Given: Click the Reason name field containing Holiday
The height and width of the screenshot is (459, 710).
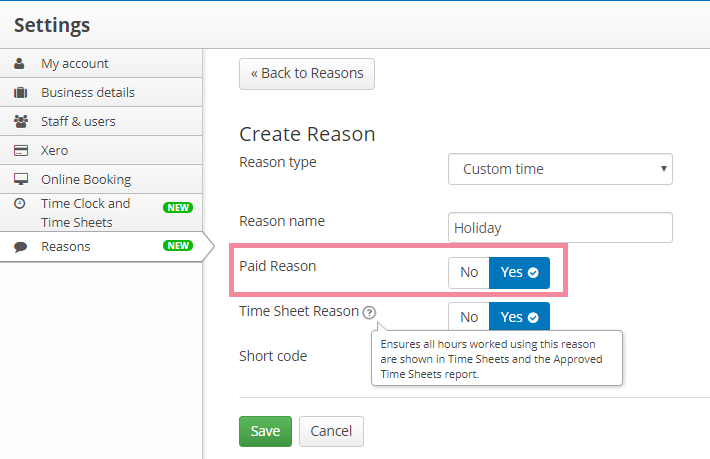Looking at the screenshot, I should point(560,227).
